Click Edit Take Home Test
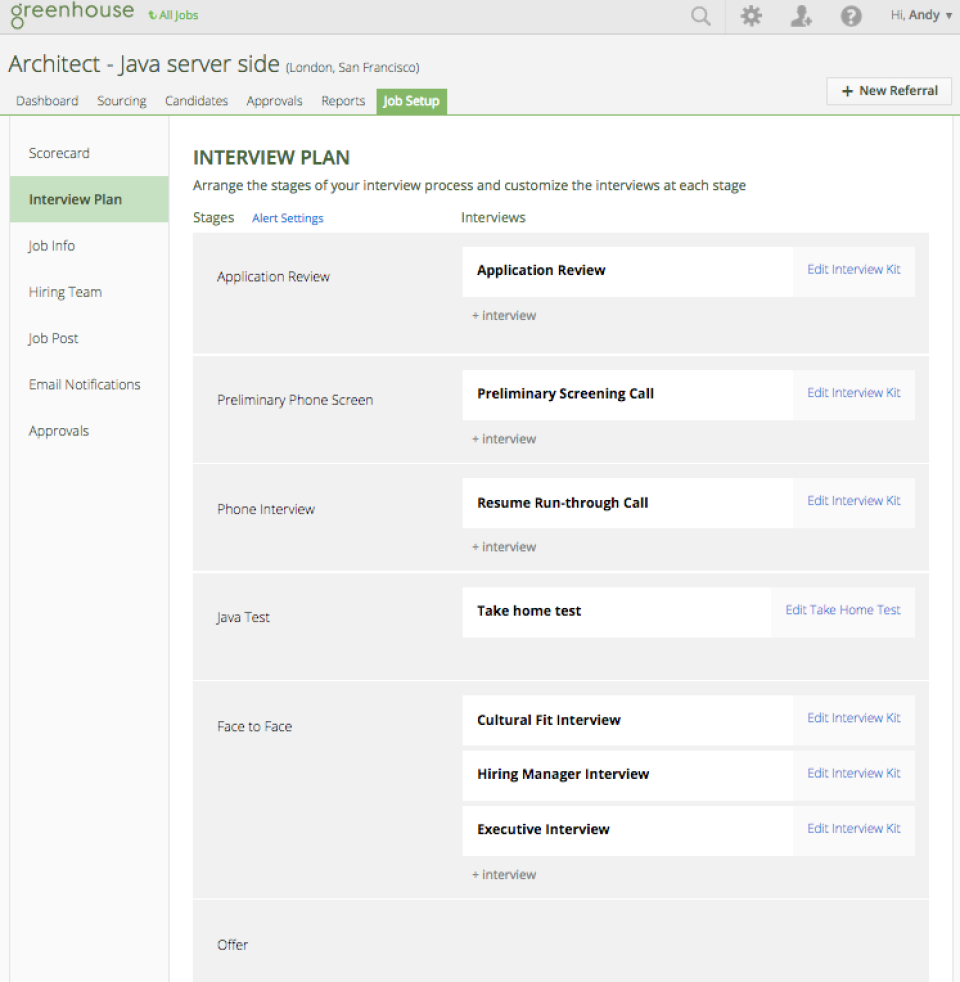 [x=843, y=610]
